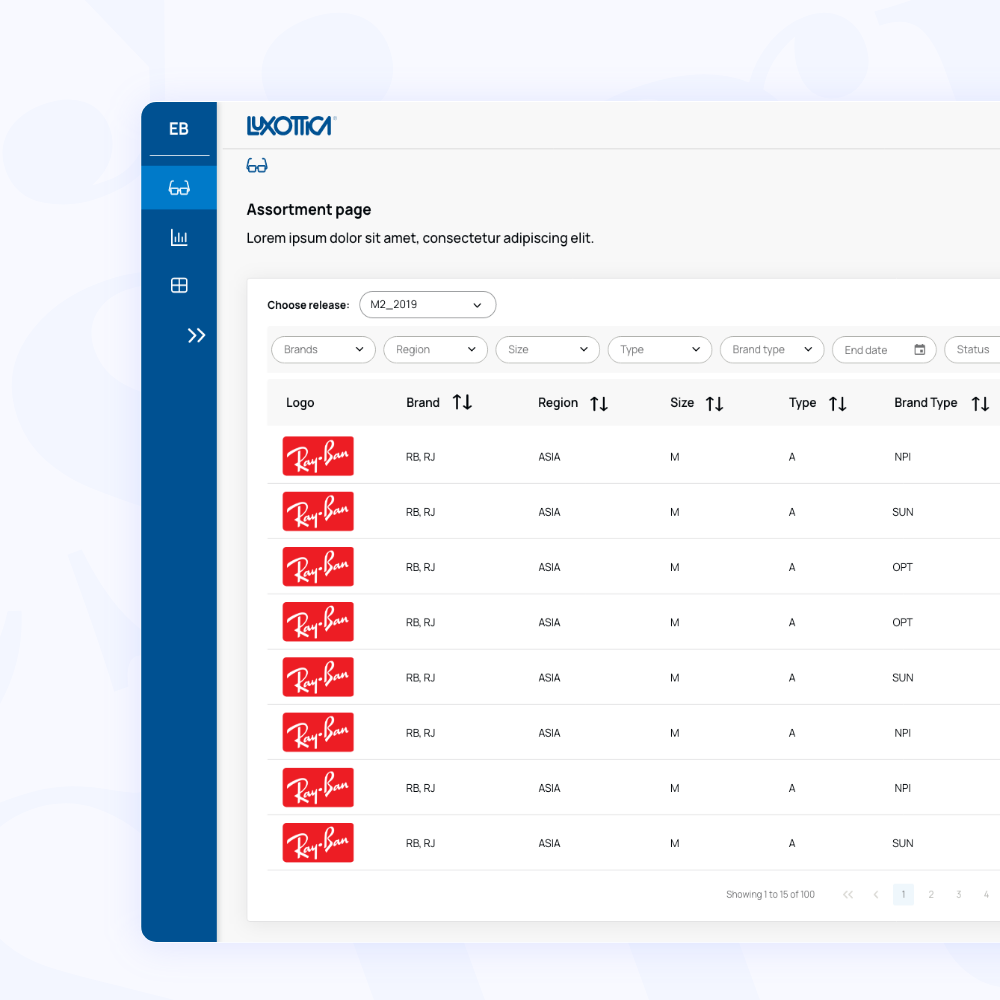Viewport: 1000px width, 1000px height.
Task: Open the Brands filter dropdown
Action: point(323,349)
